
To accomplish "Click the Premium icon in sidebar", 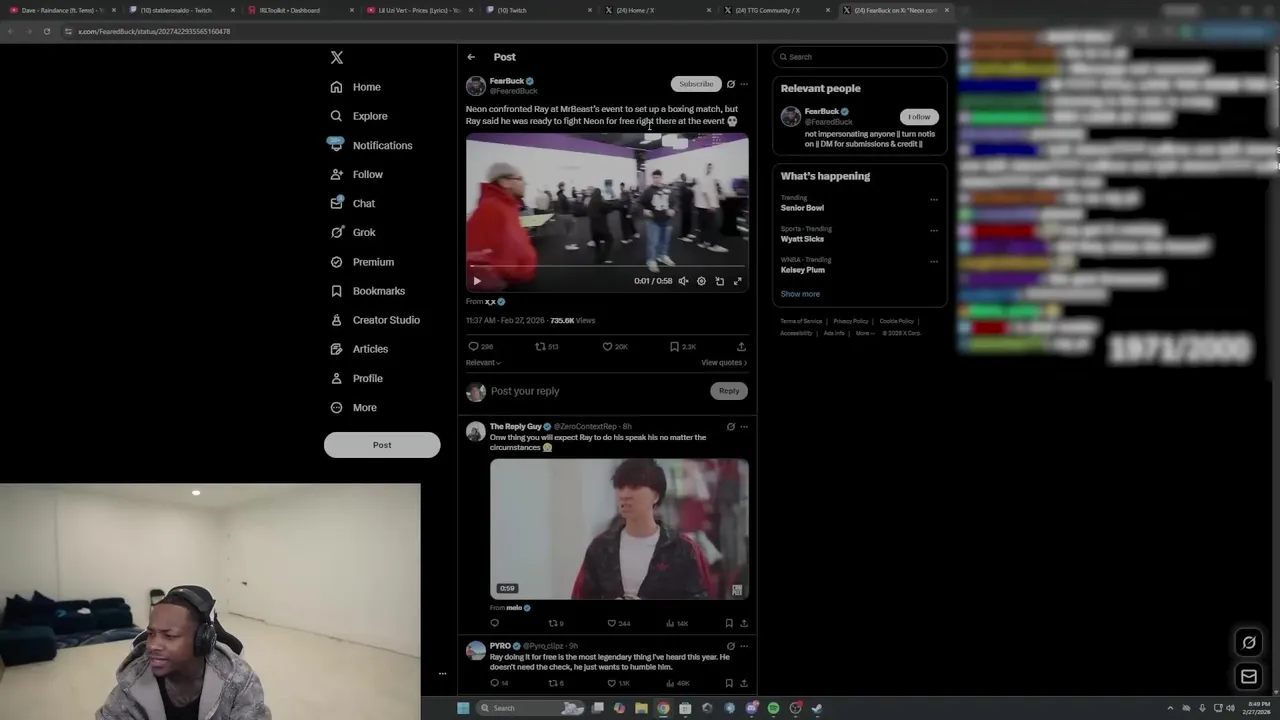I will [337, 262].
